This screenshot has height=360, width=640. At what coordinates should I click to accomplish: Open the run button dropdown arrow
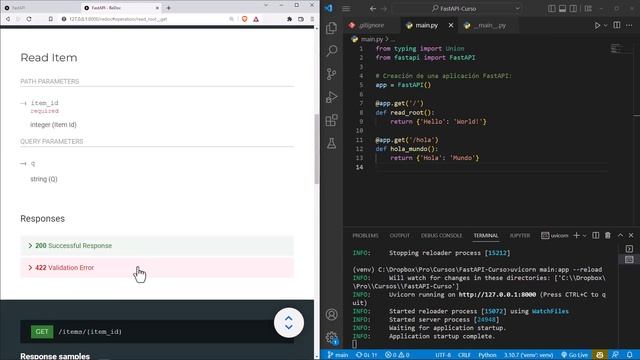[606, 25]
